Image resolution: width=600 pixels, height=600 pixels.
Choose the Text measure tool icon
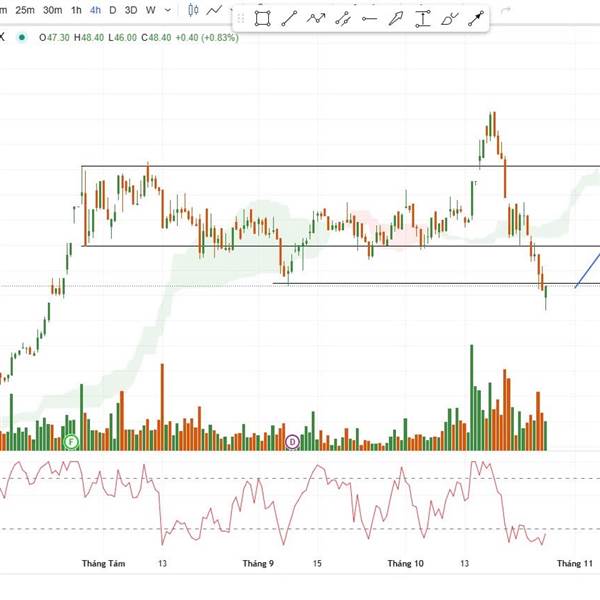coord(424,18)
